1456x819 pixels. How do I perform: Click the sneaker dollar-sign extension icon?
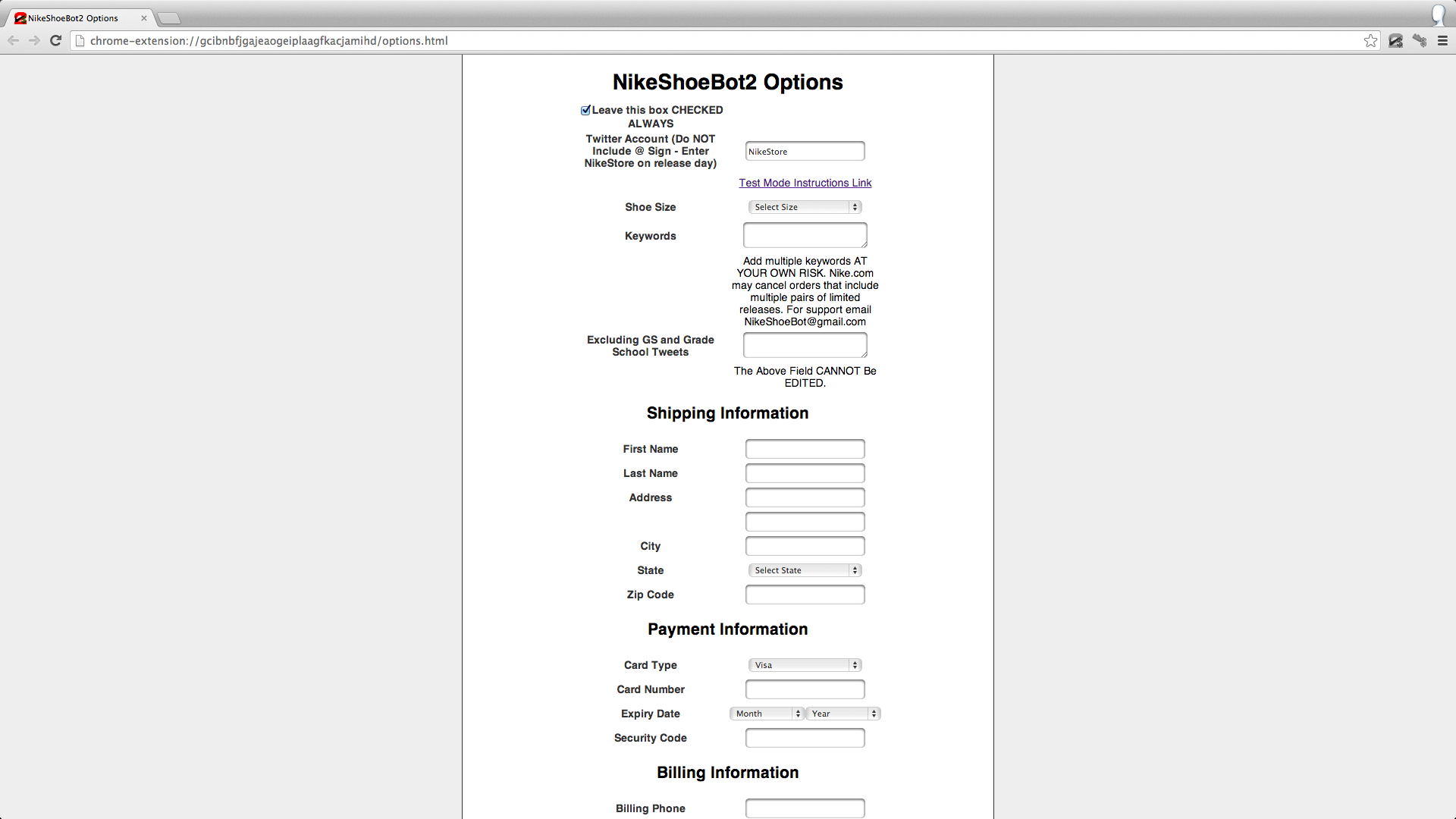pos(1420,41)
